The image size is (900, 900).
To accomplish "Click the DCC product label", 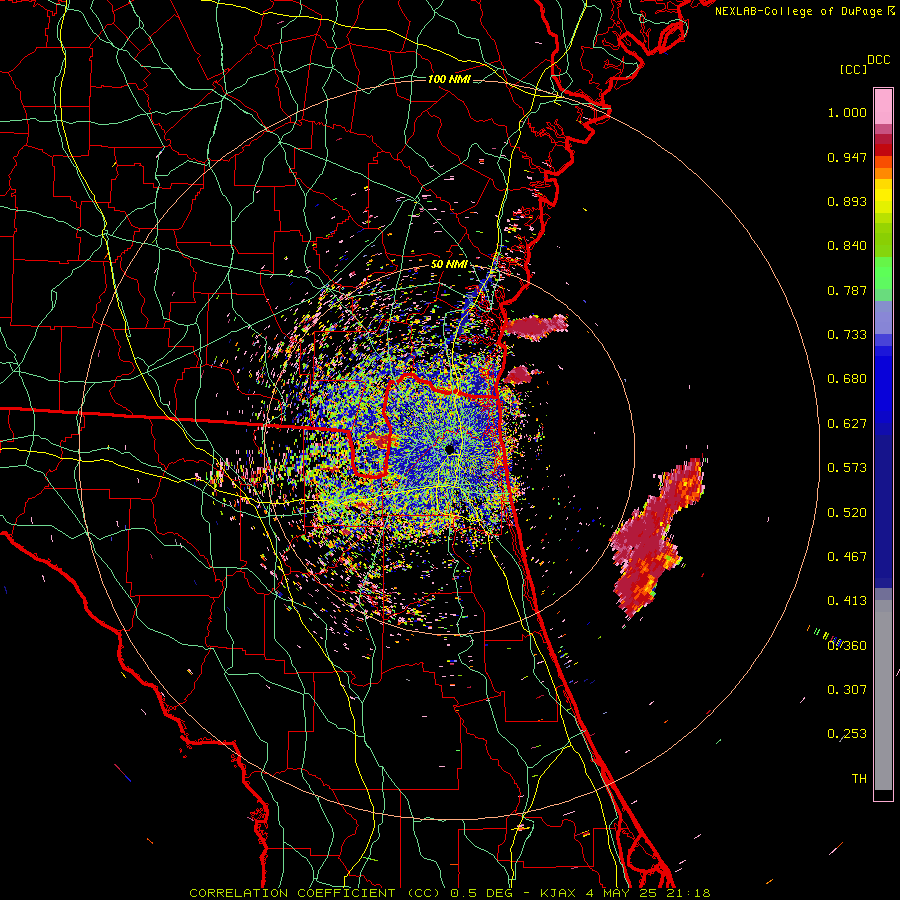I will [878, 60].
